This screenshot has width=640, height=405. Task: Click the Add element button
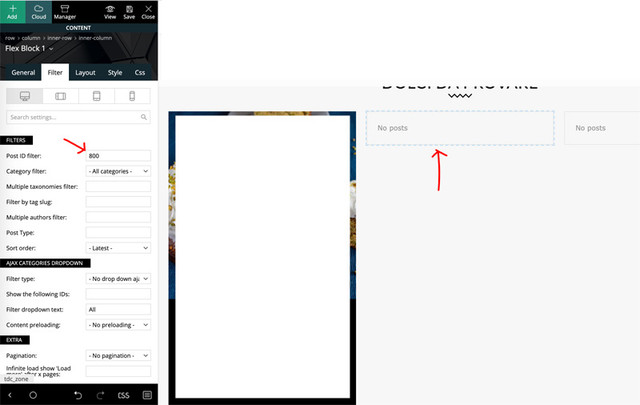tap(12, 11)
